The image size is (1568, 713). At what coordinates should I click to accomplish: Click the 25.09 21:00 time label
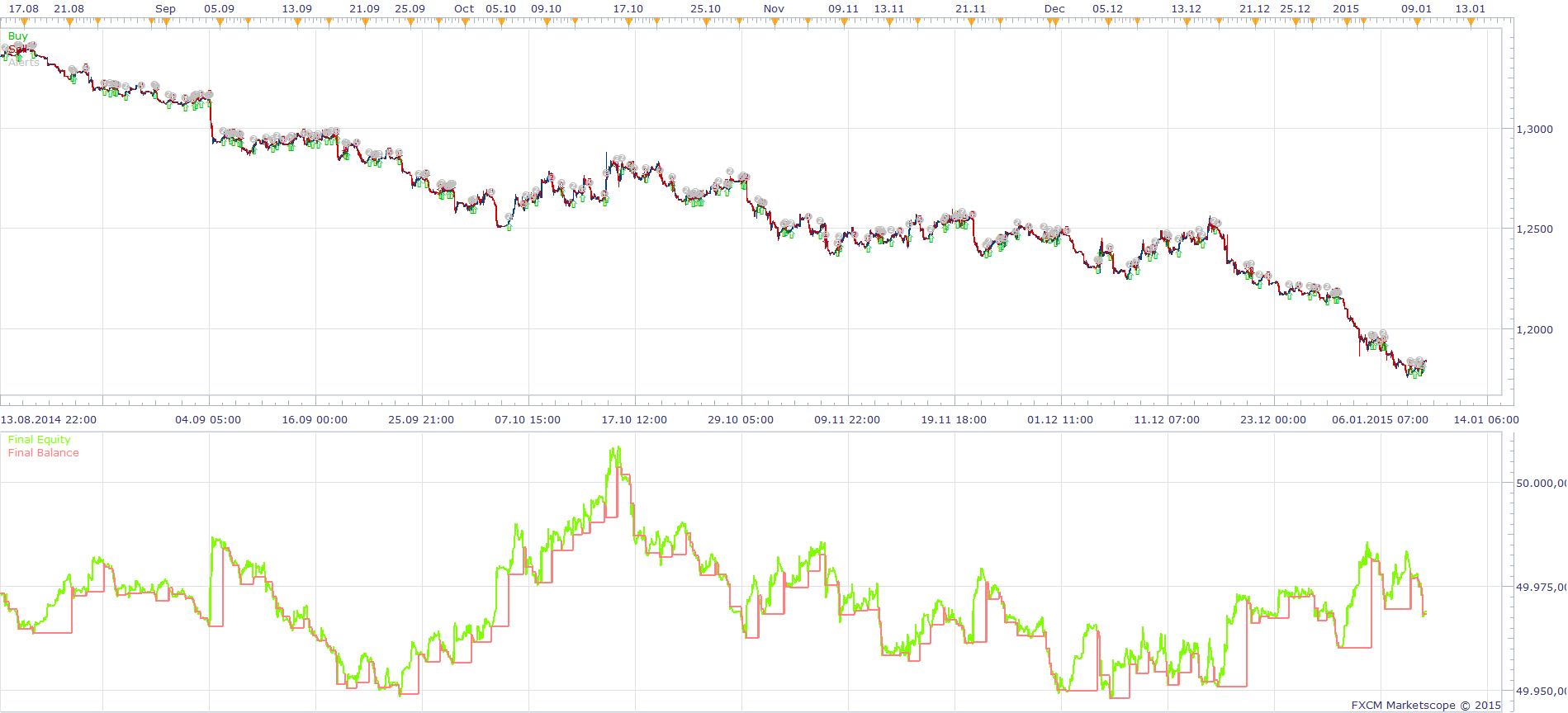point(421,420)
